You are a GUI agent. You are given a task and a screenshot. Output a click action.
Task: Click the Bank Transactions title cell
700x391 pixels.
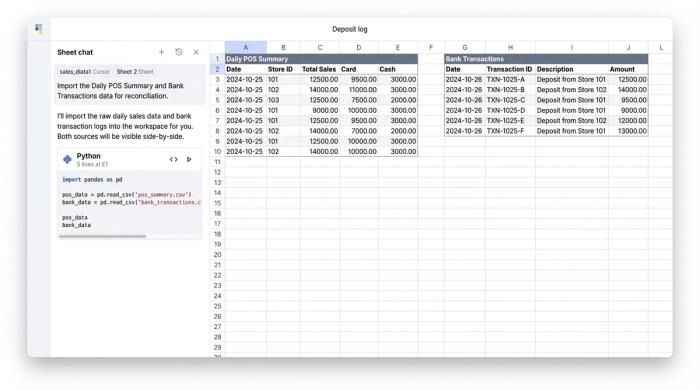tap(546, 59)
